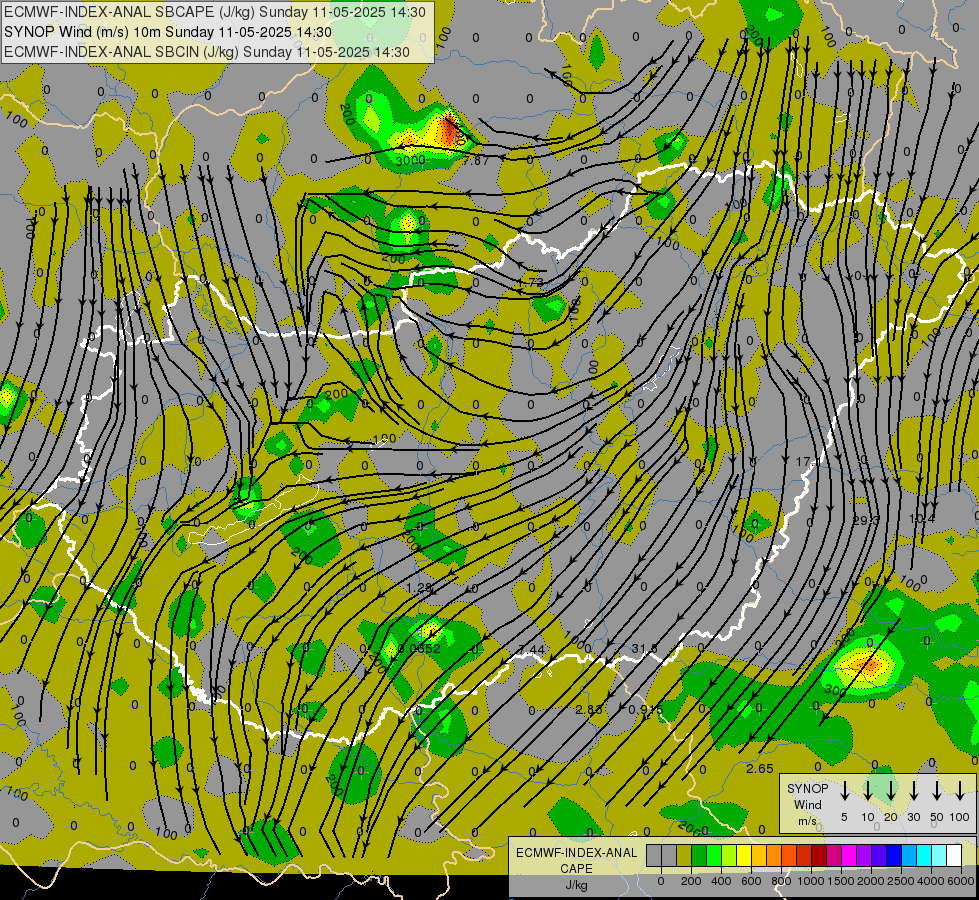
Task: Select the pure blue swatch right of the 2500 tick
Action: [x=894, y=855]
